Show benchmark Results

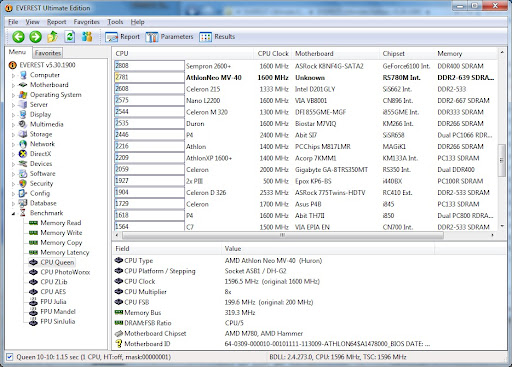coord(217,37)
